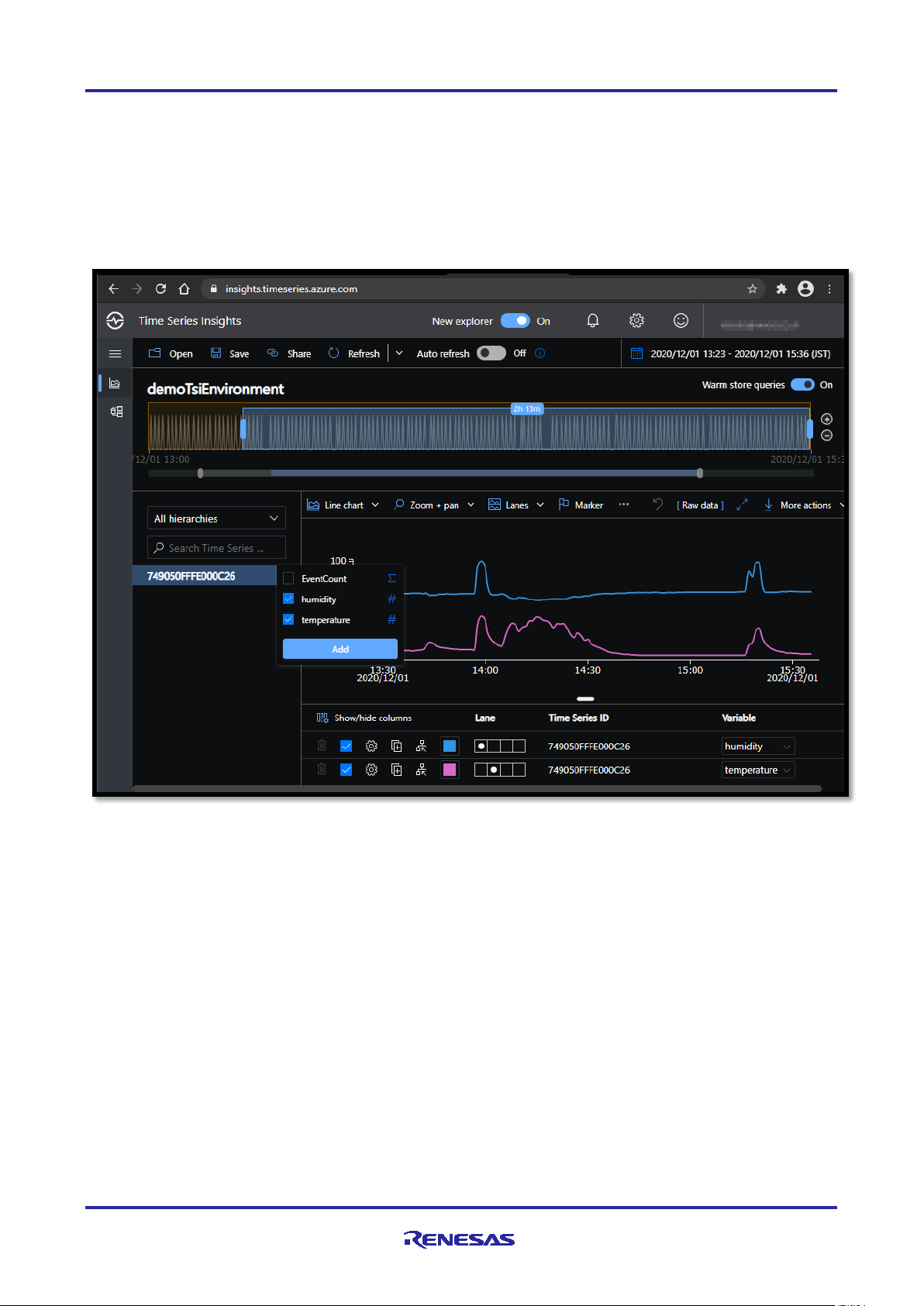
Task: Click Share in the toolbar
Action: pyautogui.click(x=289, y=353)
